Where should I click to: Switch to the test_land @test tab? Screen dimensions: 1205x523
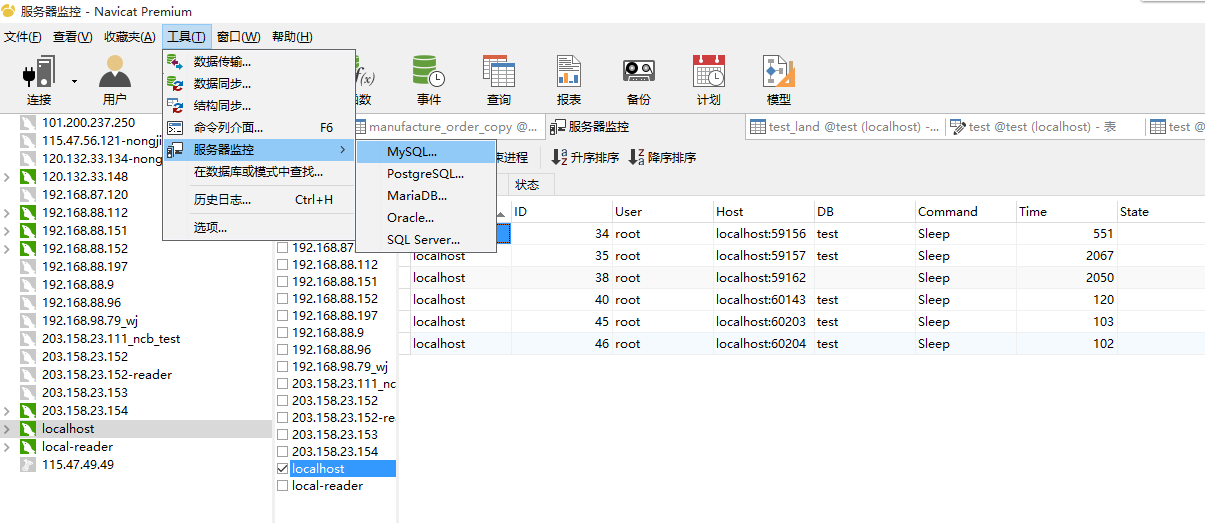click(x=844, y=127)
